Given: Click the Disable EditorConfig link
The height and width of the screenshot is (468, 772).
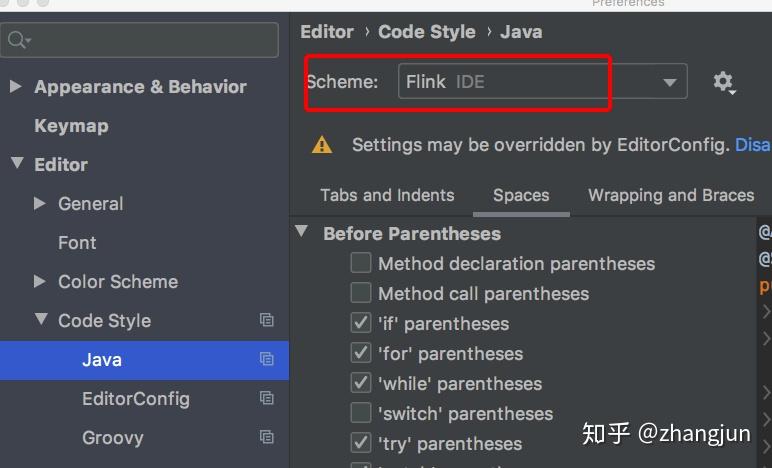Looking at the screenshot, I should (x=753, y=145).
